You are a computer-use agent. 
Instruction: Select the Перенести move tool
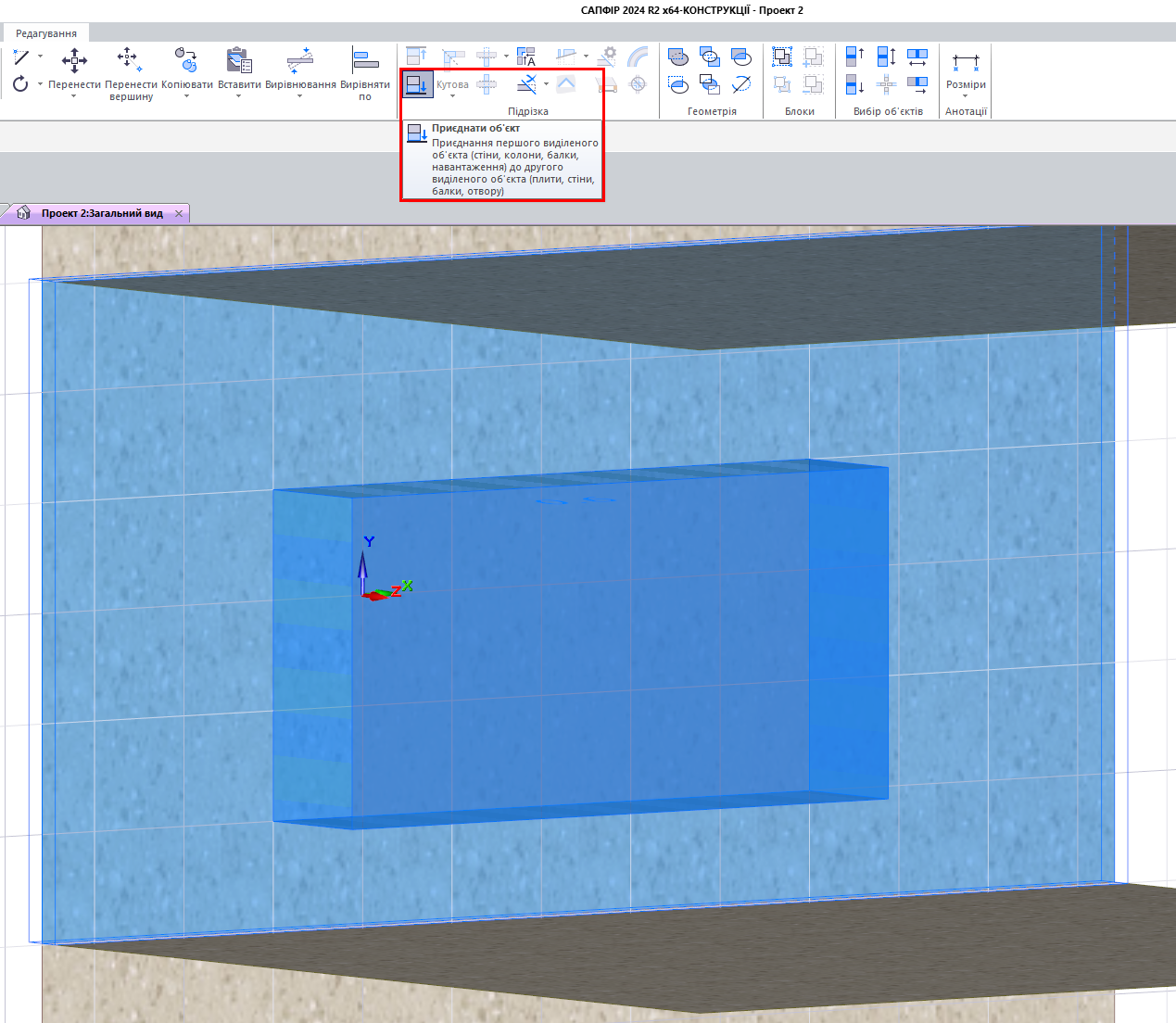click(74, 62)
